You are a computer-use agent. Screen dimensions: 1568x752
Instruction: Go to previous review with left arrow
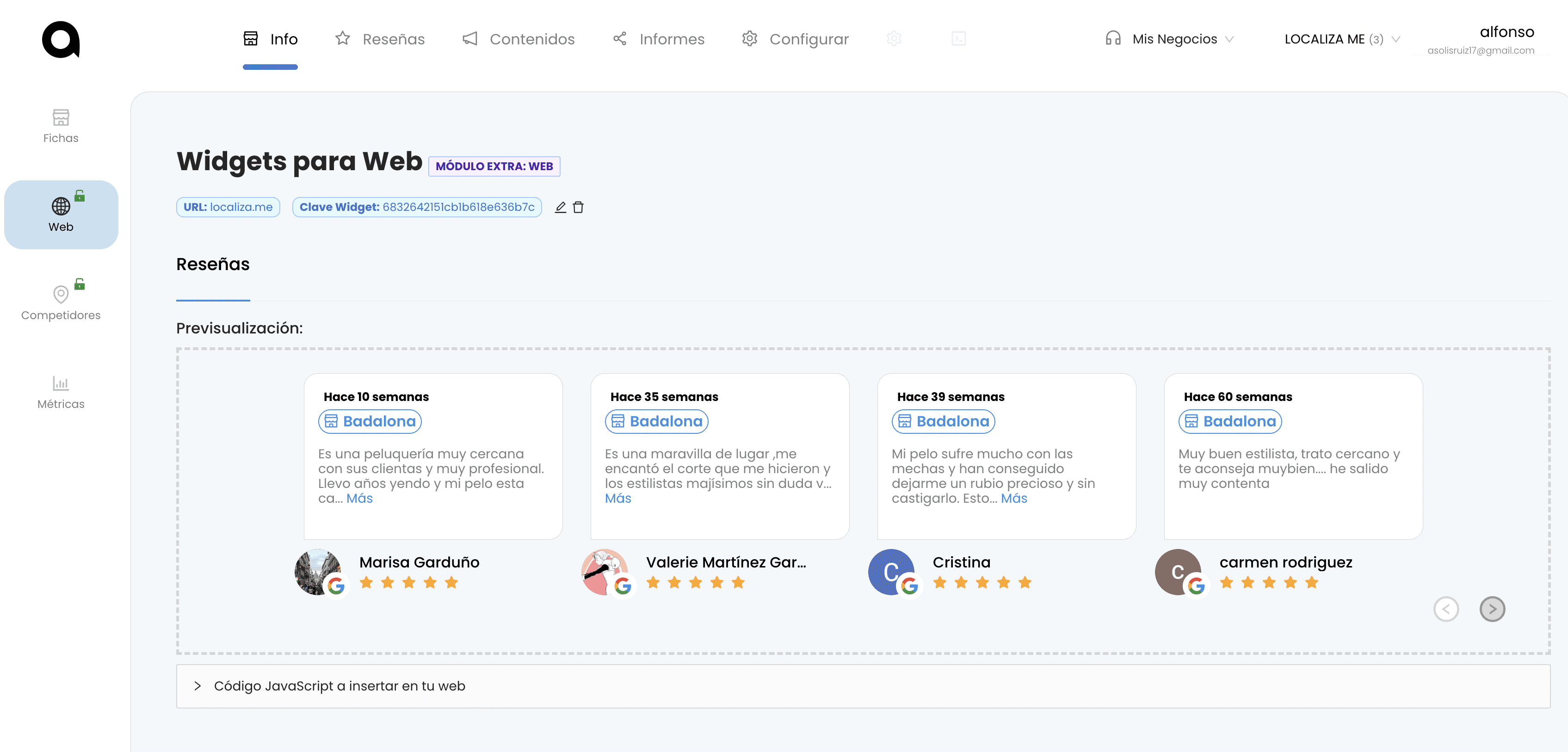tap(1446, 609)
